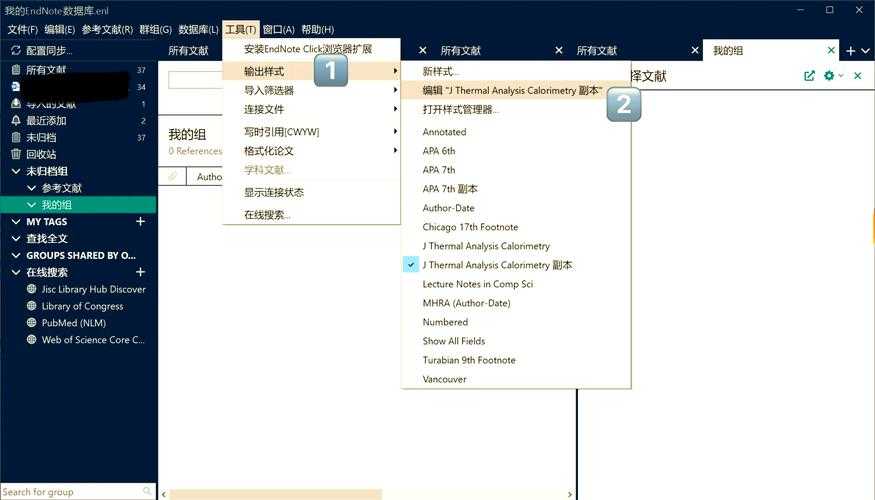The width and height of the screenshot is (875, 500).
Task: Add a new tab with plus icon
Action: pyautogui.click(x=850, y=51)
